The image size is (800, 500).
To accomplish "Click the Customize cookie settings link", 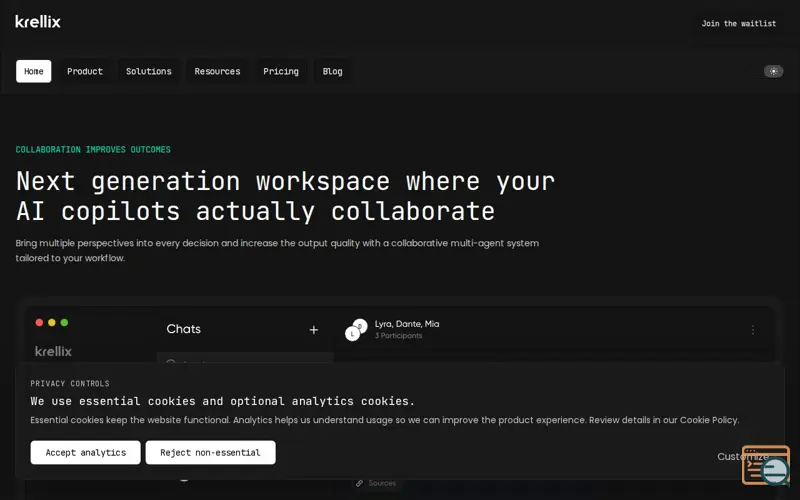I will tap(742, 457).
